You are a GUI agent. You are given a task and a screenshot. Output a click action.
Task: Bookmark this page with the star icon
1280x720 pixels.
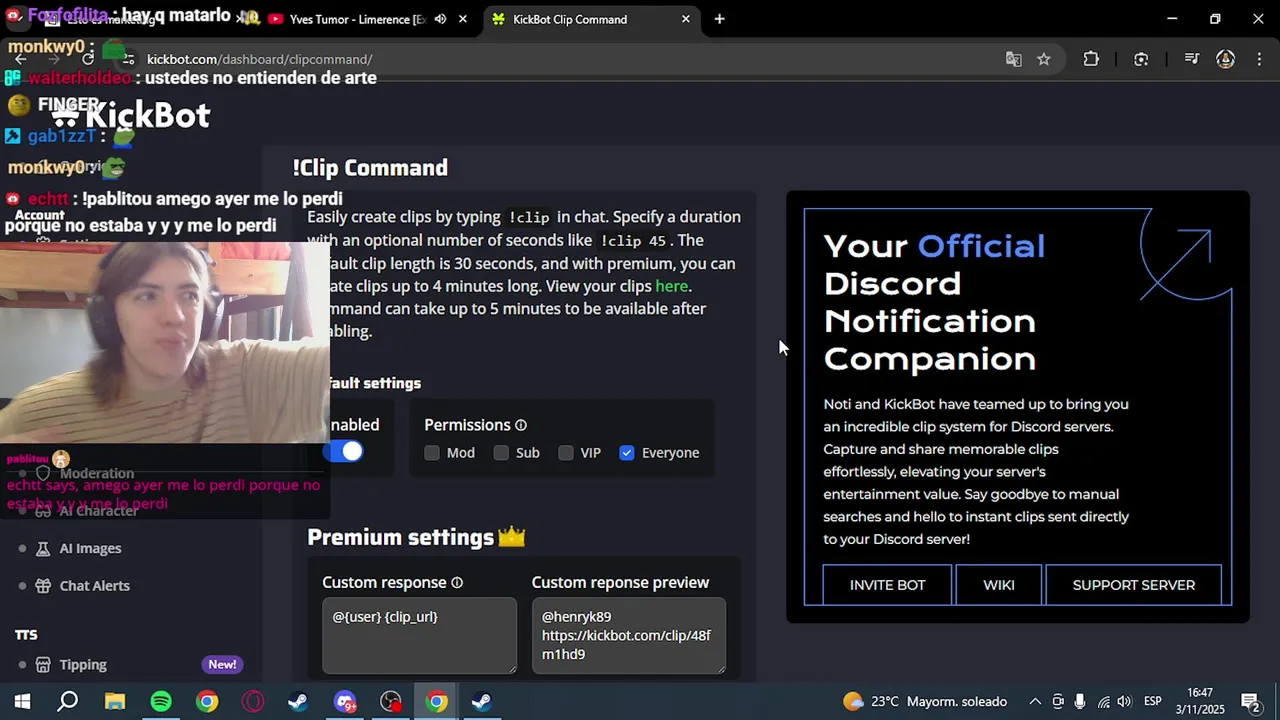(1044, 59)
